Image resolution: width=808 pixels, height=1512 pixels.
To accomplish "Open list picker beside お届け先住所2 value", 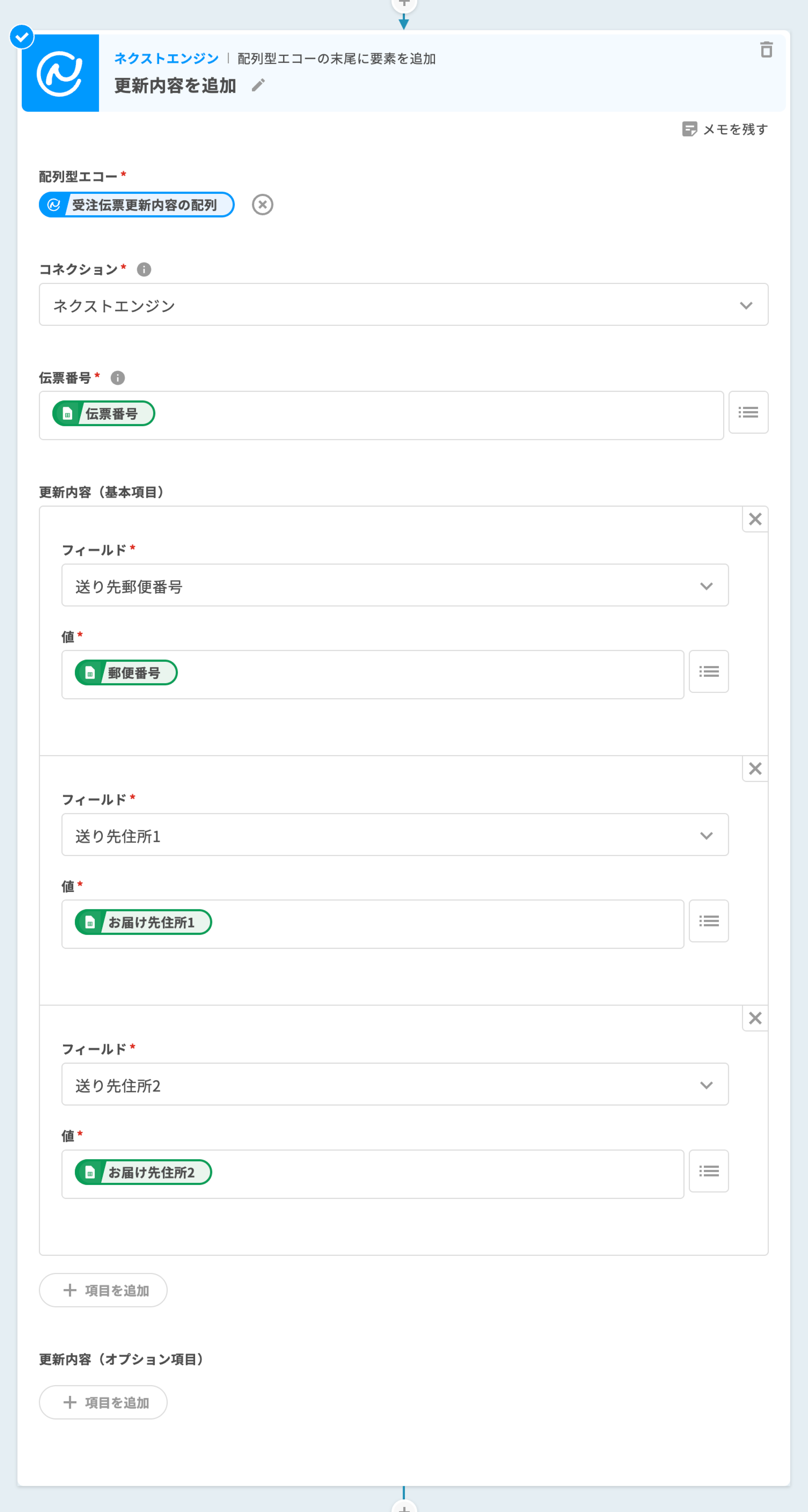I will [x=708, y=1171].
